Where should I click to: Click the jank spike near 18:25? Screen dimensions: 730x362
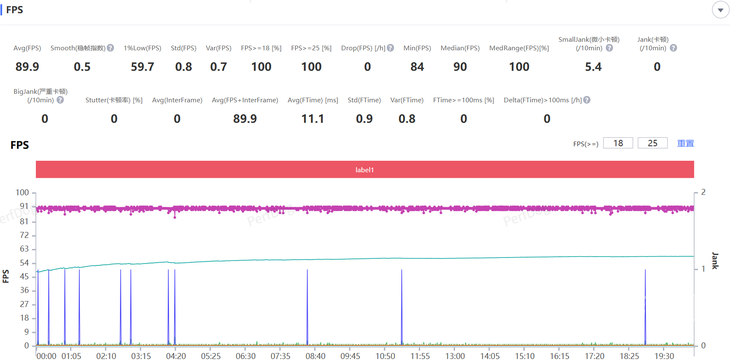coord(645,307)
